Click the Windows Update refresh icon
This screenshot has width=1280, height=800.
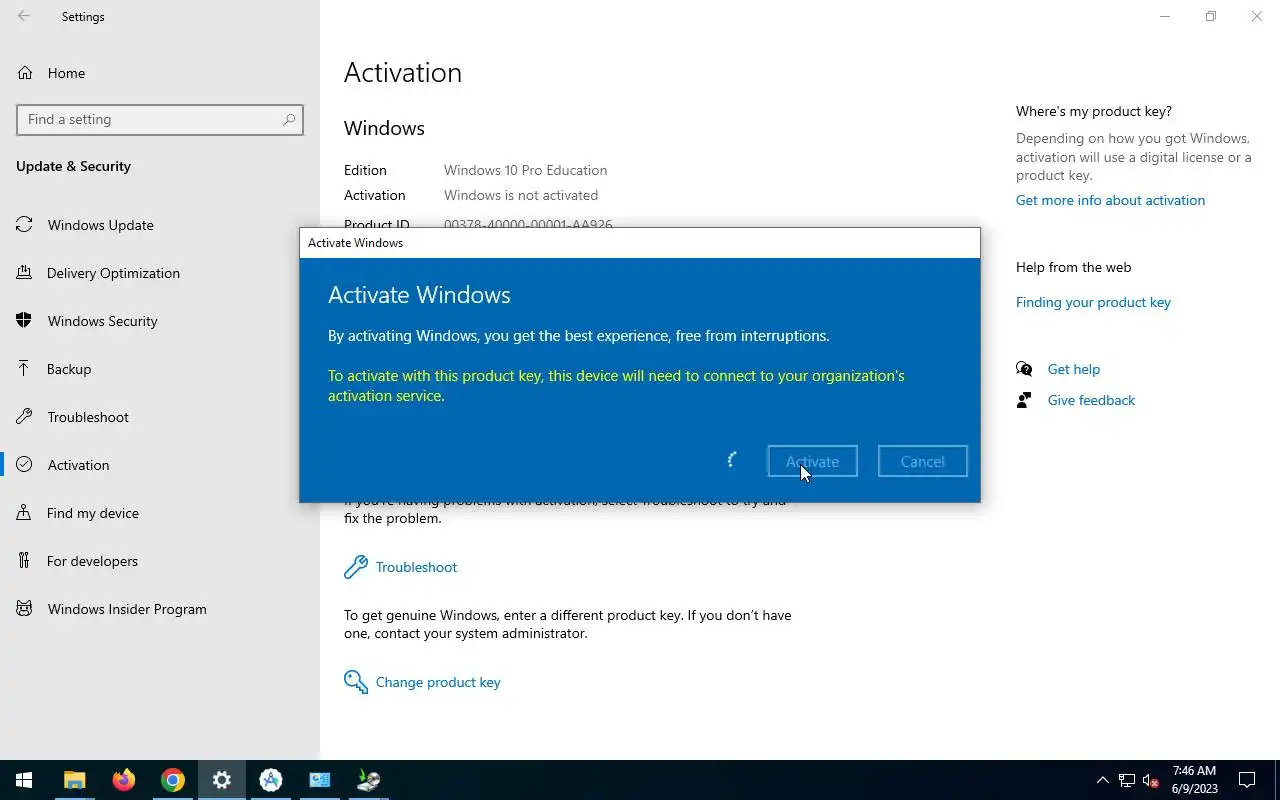(x=24, y=225)
